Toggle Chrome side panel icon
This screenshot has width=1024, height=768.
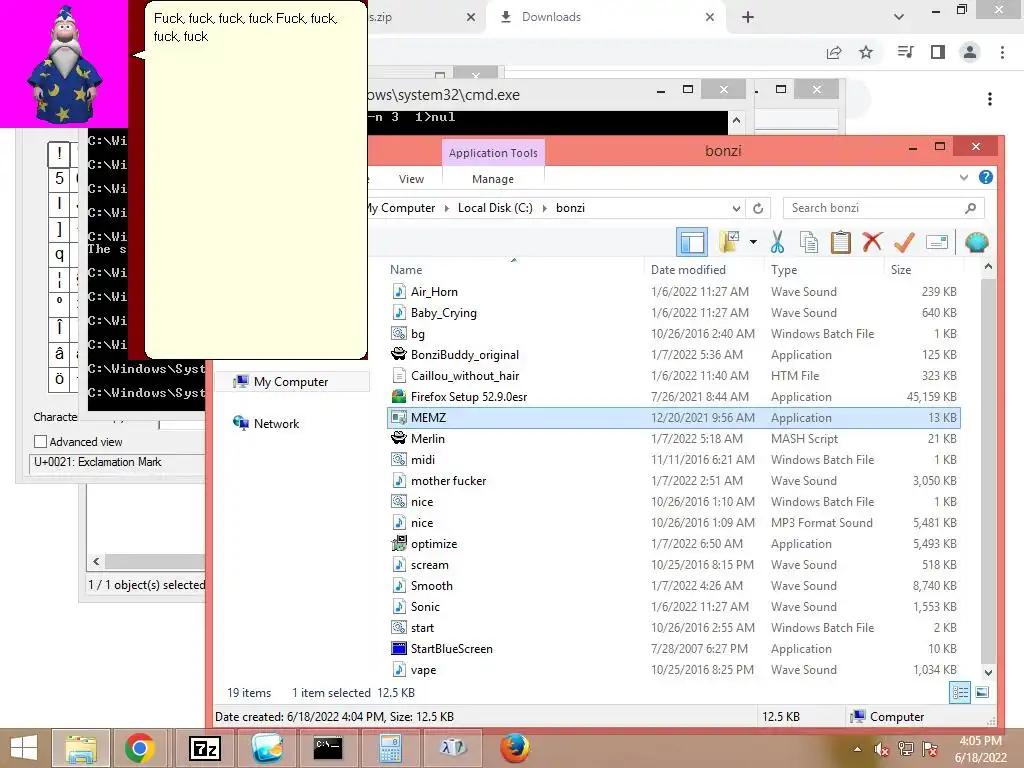tap(938, 52)
